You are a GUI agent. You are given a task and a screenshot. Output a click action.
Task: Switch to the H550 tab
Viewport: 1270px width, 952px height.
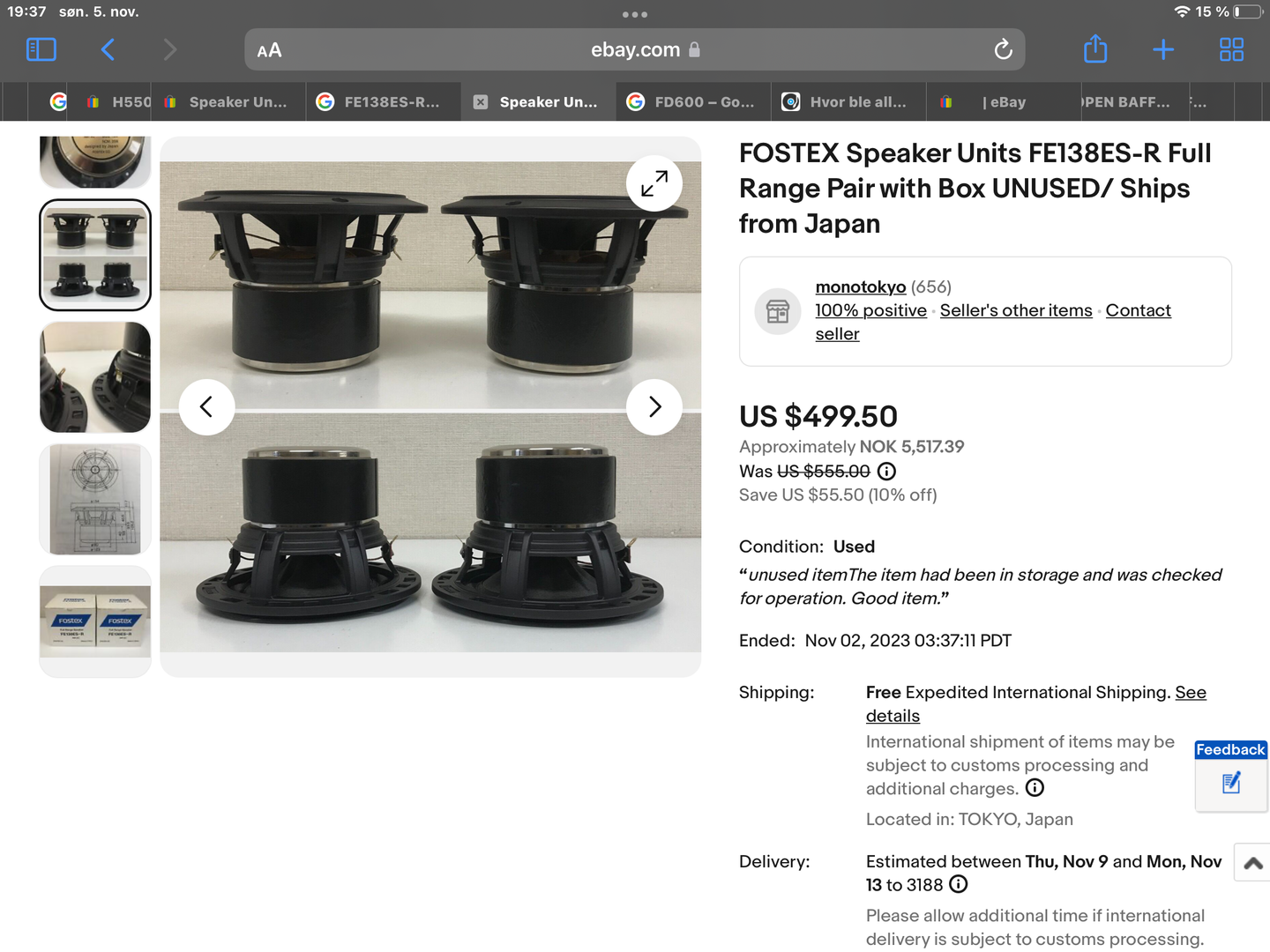pyautogui.click(x=119, y=102)
